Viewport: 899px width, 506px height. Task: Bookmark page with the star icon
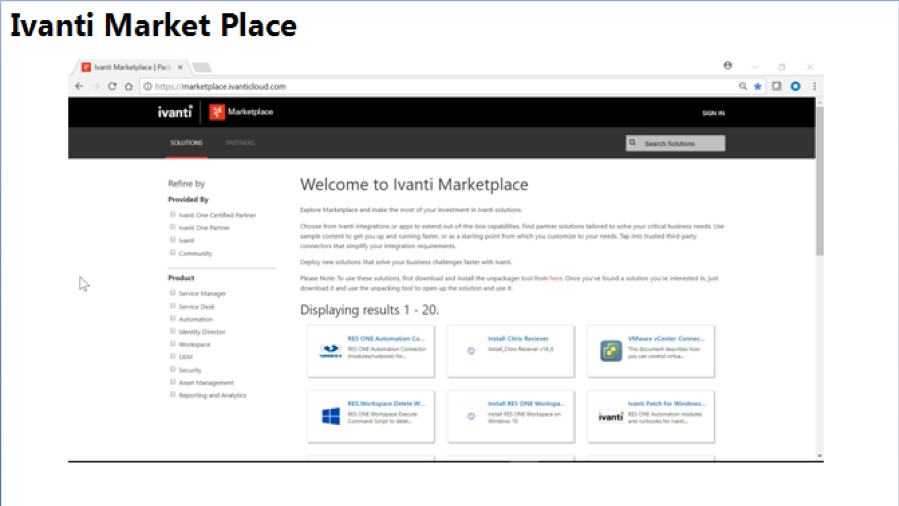[x=758, y=87]
